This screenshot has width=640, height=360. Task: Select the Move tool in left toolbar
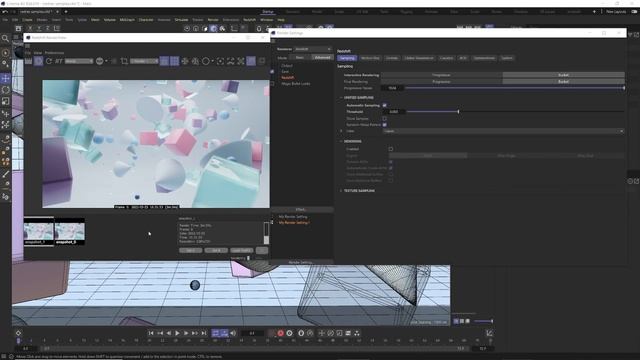point(5,78)
